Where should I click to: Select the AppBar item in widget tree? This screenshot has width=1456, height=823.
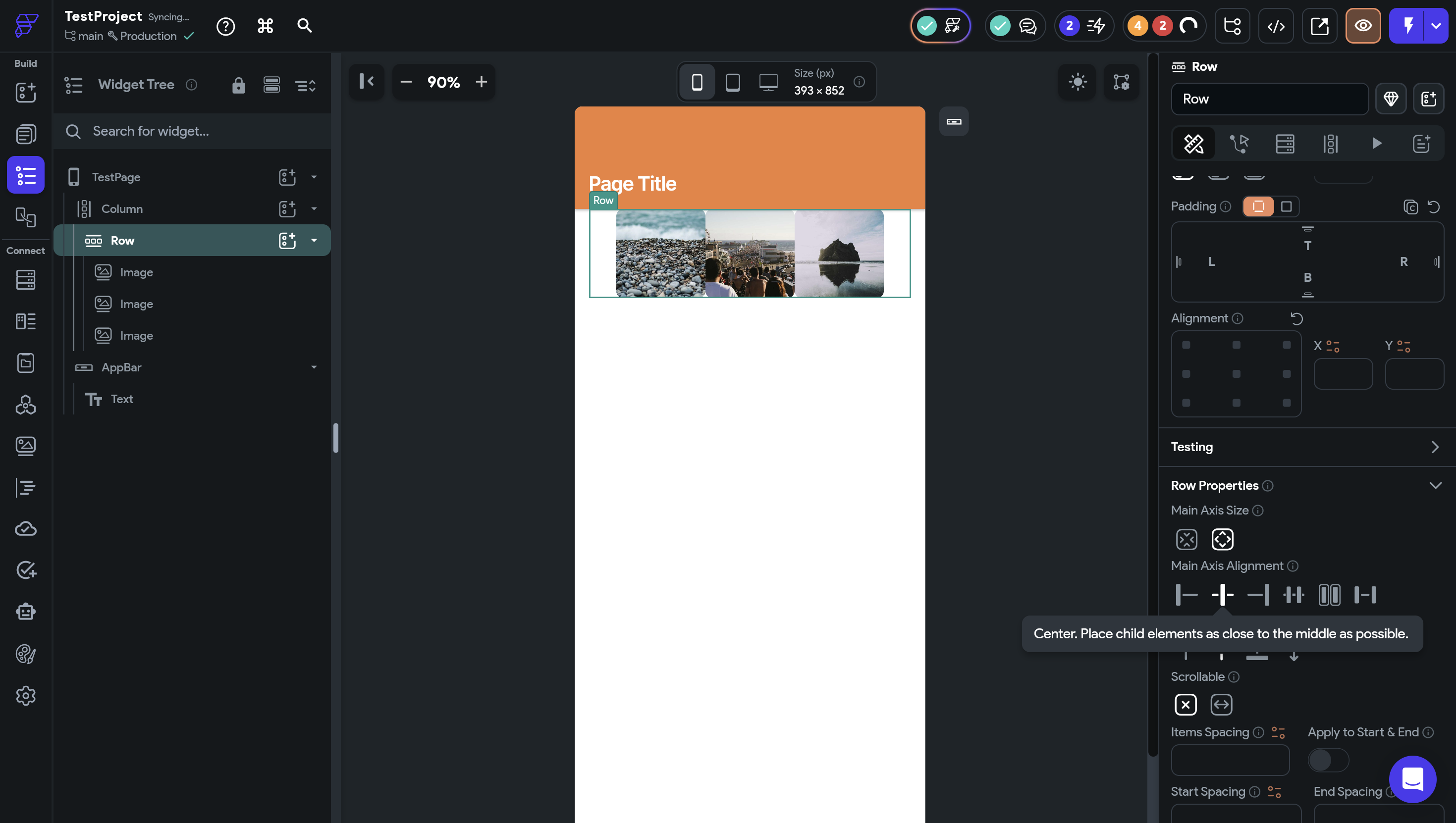pyautogui.click(x=121, y=367)
